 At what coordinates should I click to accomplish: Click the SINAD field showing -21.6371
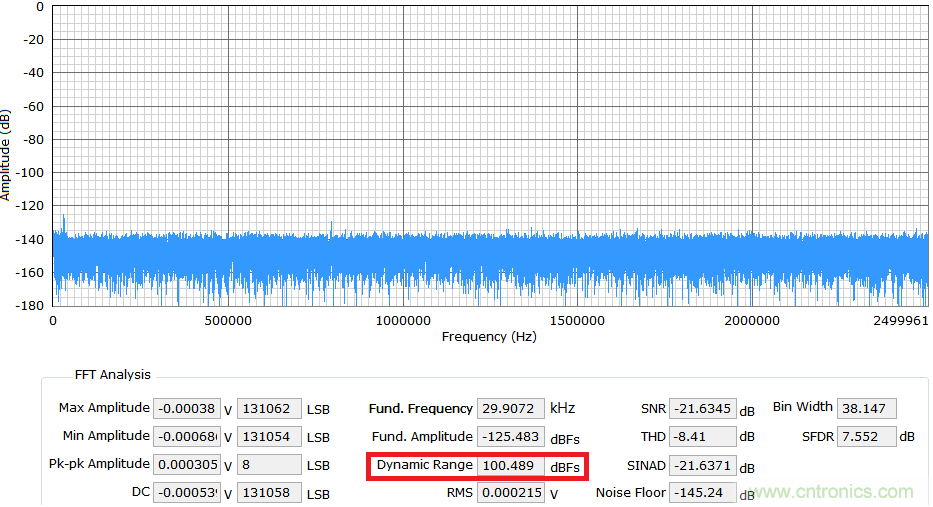(702, 466)
